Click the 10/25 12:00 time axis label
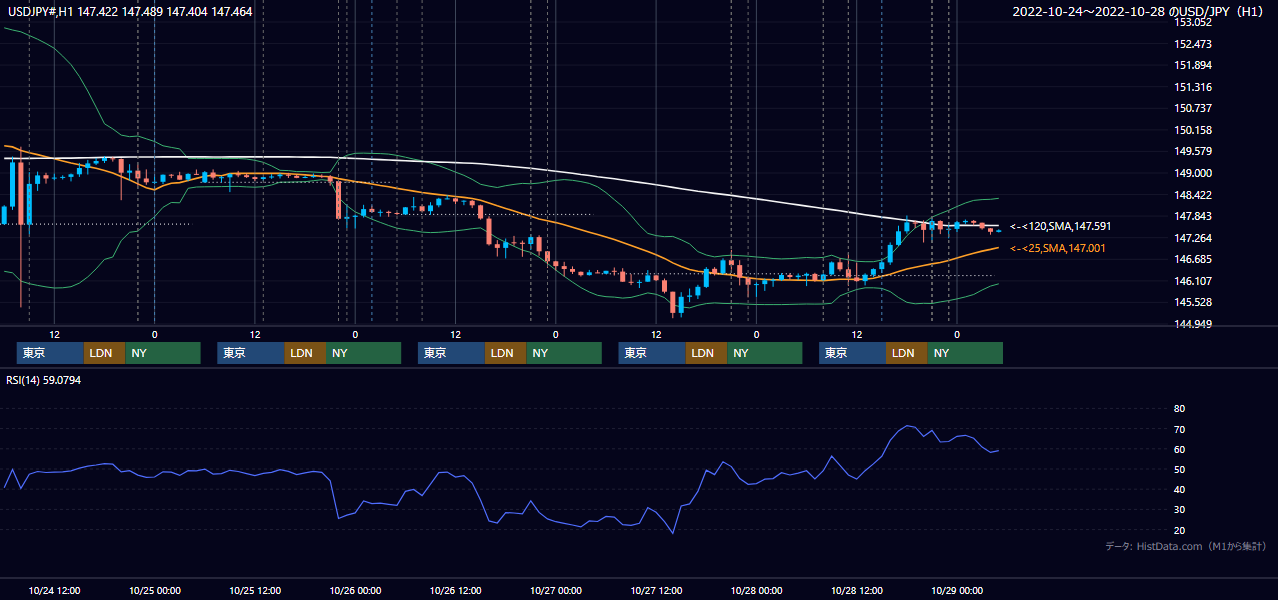1278x600 pixels. tap(255, 590)
